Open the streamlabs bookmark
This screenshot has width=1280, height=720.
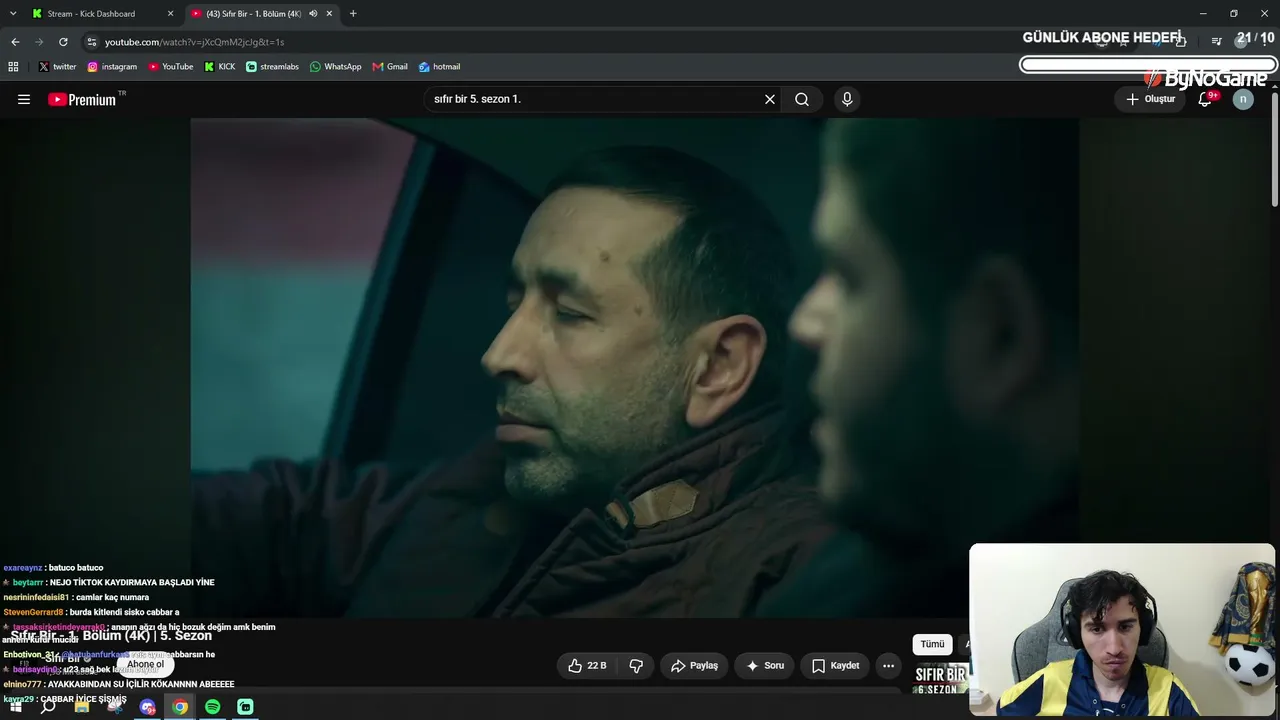(272, 67)
